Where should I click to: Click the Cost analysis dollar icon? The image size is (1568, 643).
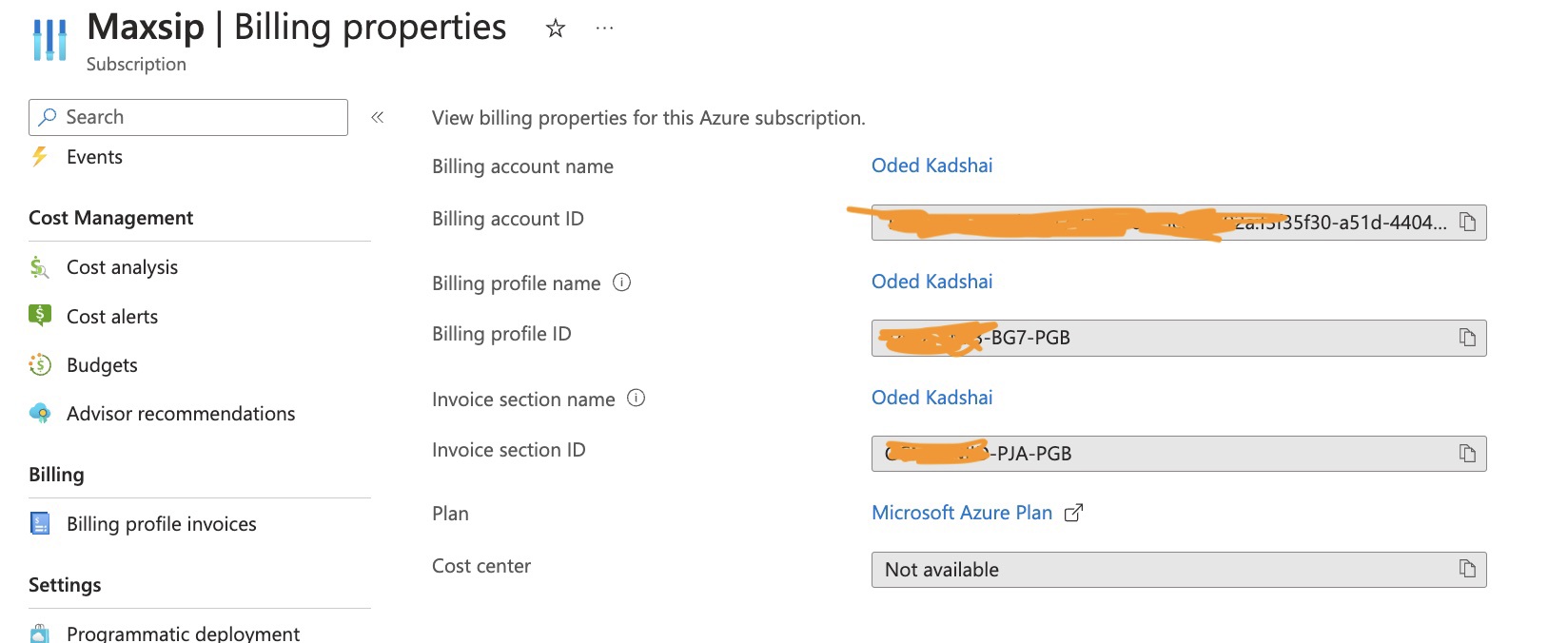pos(39,267)
